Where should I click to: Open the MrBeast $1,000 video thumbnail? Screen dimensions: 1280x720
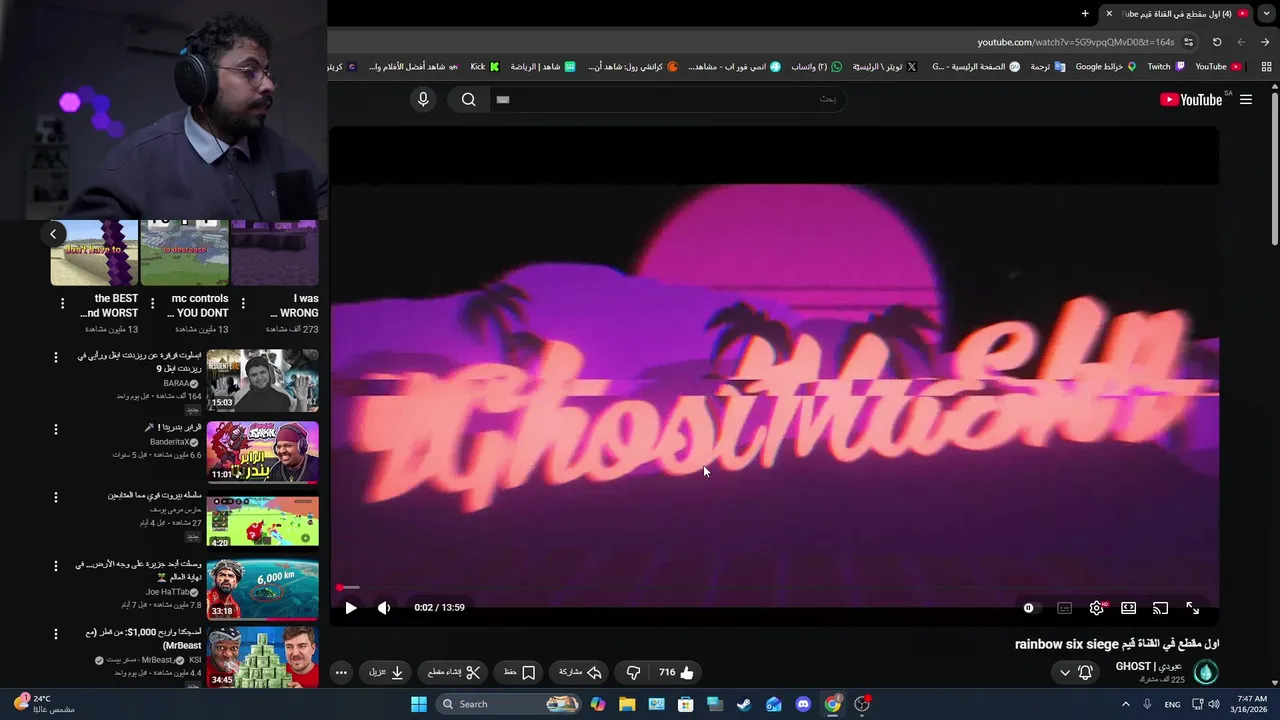[x=263, y=657]
